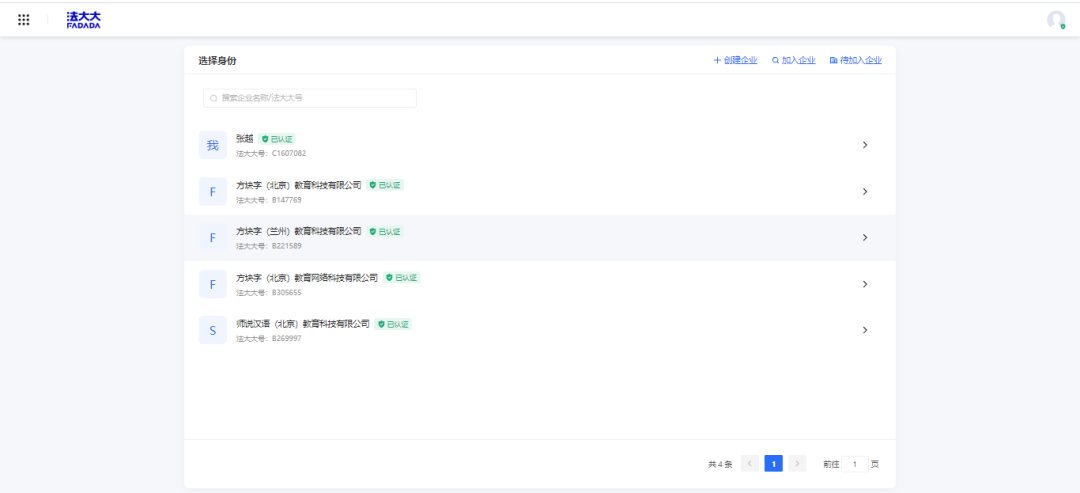Click 已认证 badge of 方块字(兰州)教育科技有限公司

point(385,231)
